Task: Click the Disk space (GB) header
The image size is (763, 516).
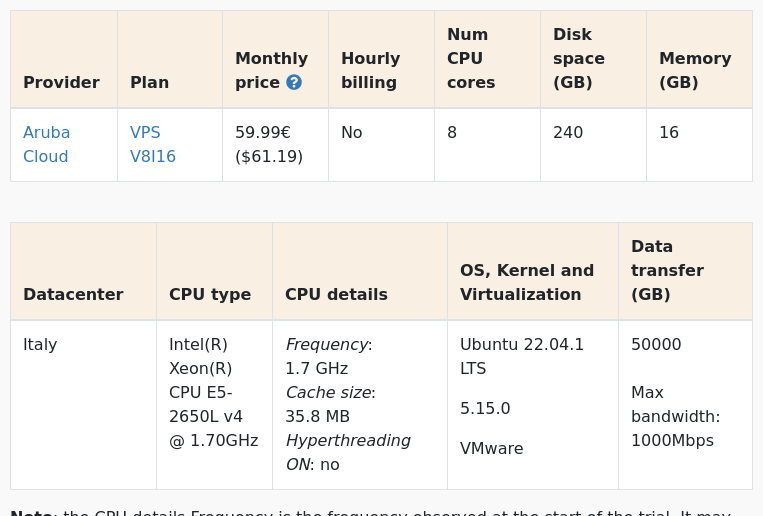Action: pos(578,58)
